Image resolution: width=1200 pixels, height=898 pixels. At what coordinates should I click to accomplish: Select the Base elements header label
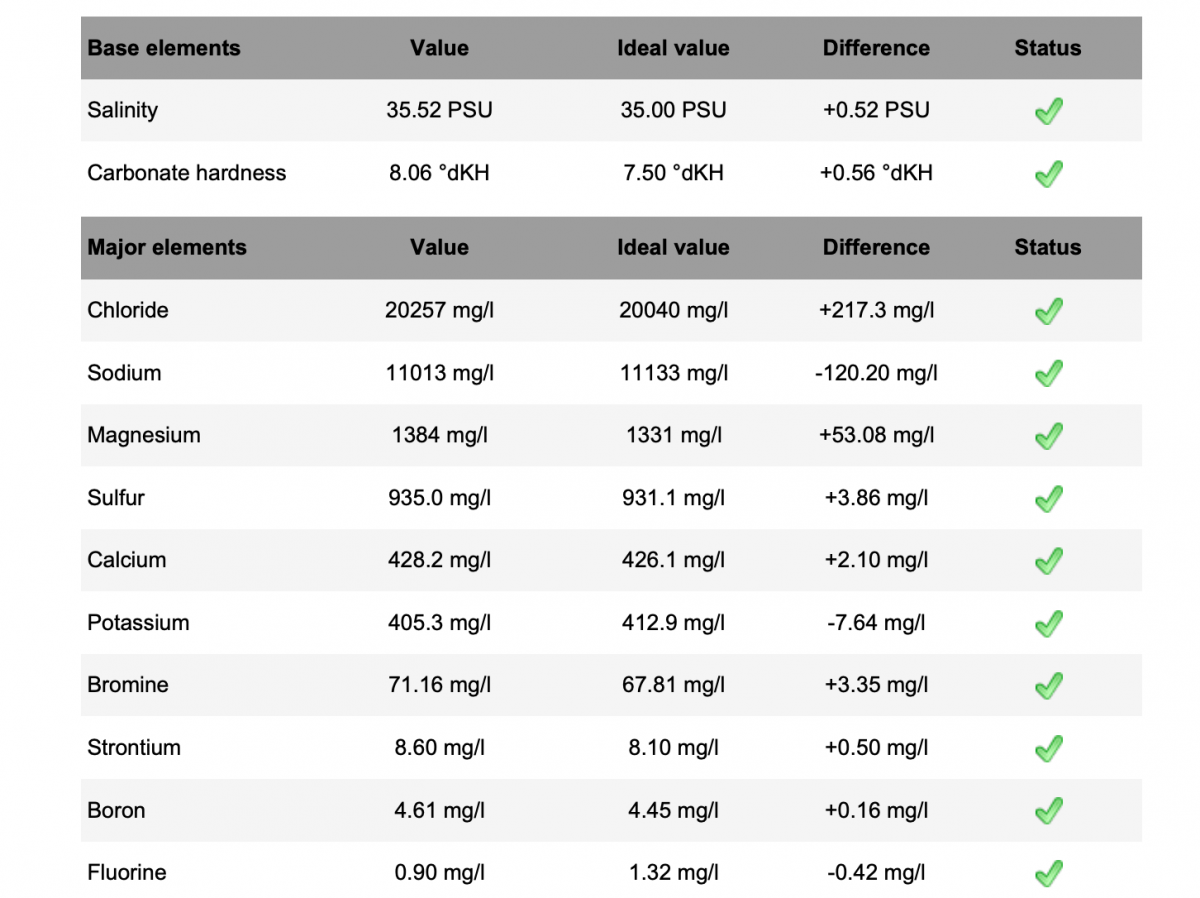click(x=164, y=48)
